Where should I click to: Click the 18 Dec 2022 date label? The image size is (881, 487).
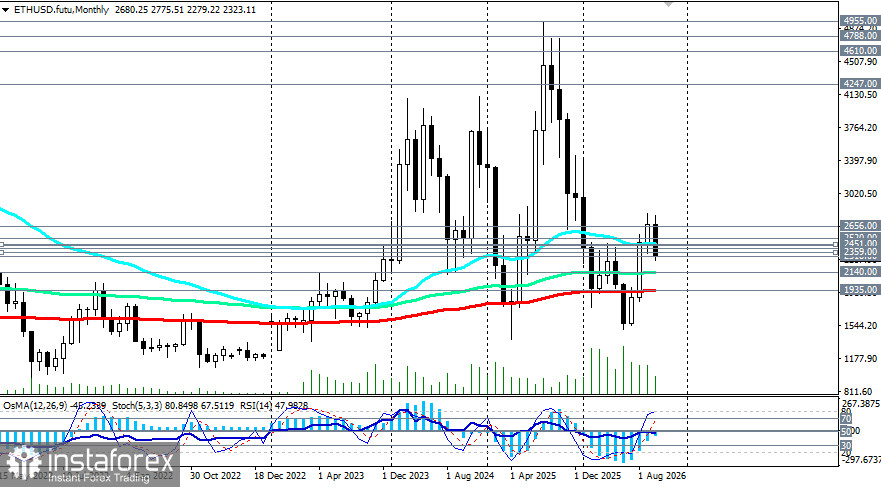point(280,476)
